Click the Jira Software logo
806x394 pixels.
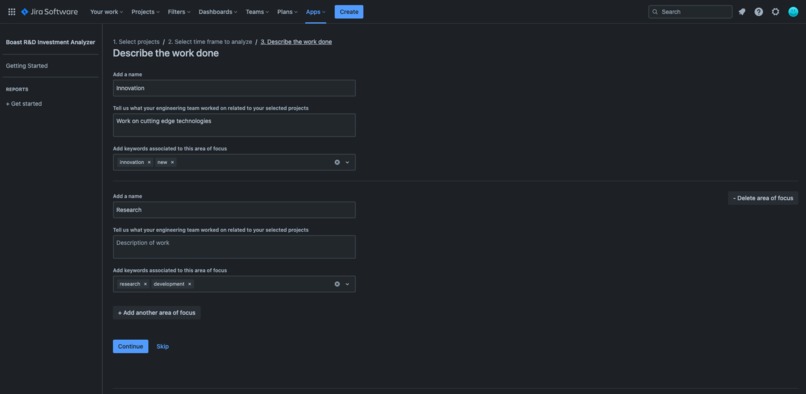click(x=49, y=12)
